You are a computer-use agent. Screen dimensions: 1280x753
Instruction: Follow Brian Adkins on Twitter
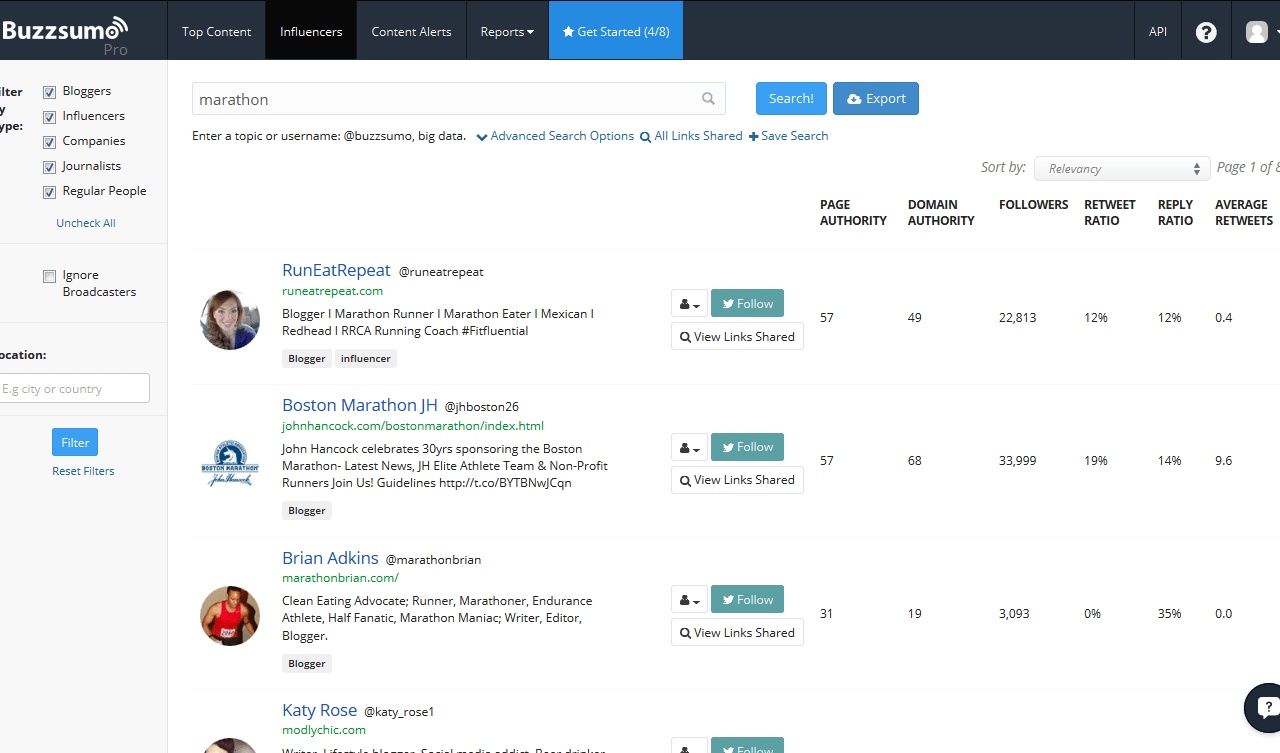747,600
